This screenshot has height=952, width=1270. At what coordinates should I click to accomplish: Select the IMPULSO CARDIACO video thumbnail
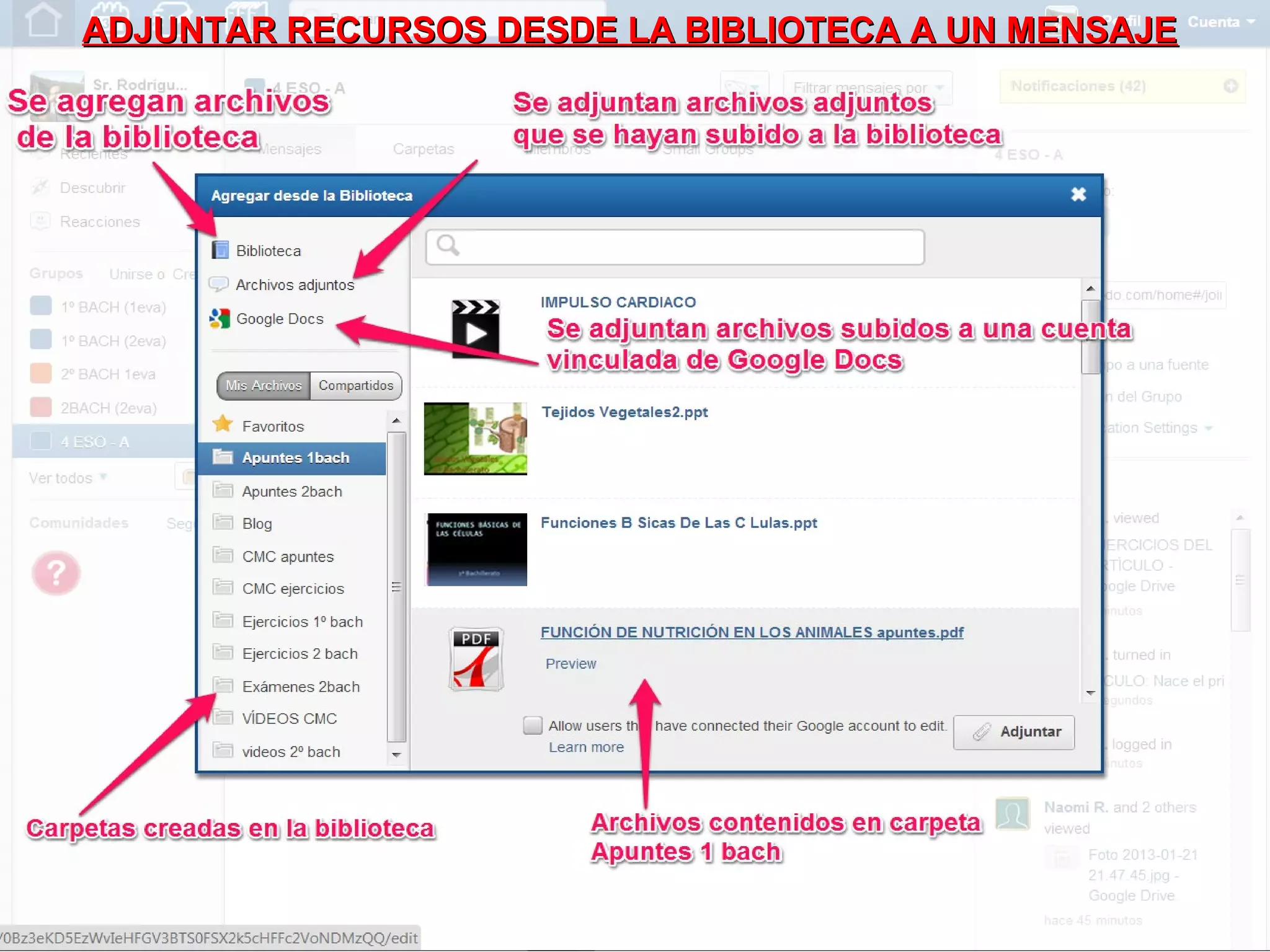tap(476, 329)
